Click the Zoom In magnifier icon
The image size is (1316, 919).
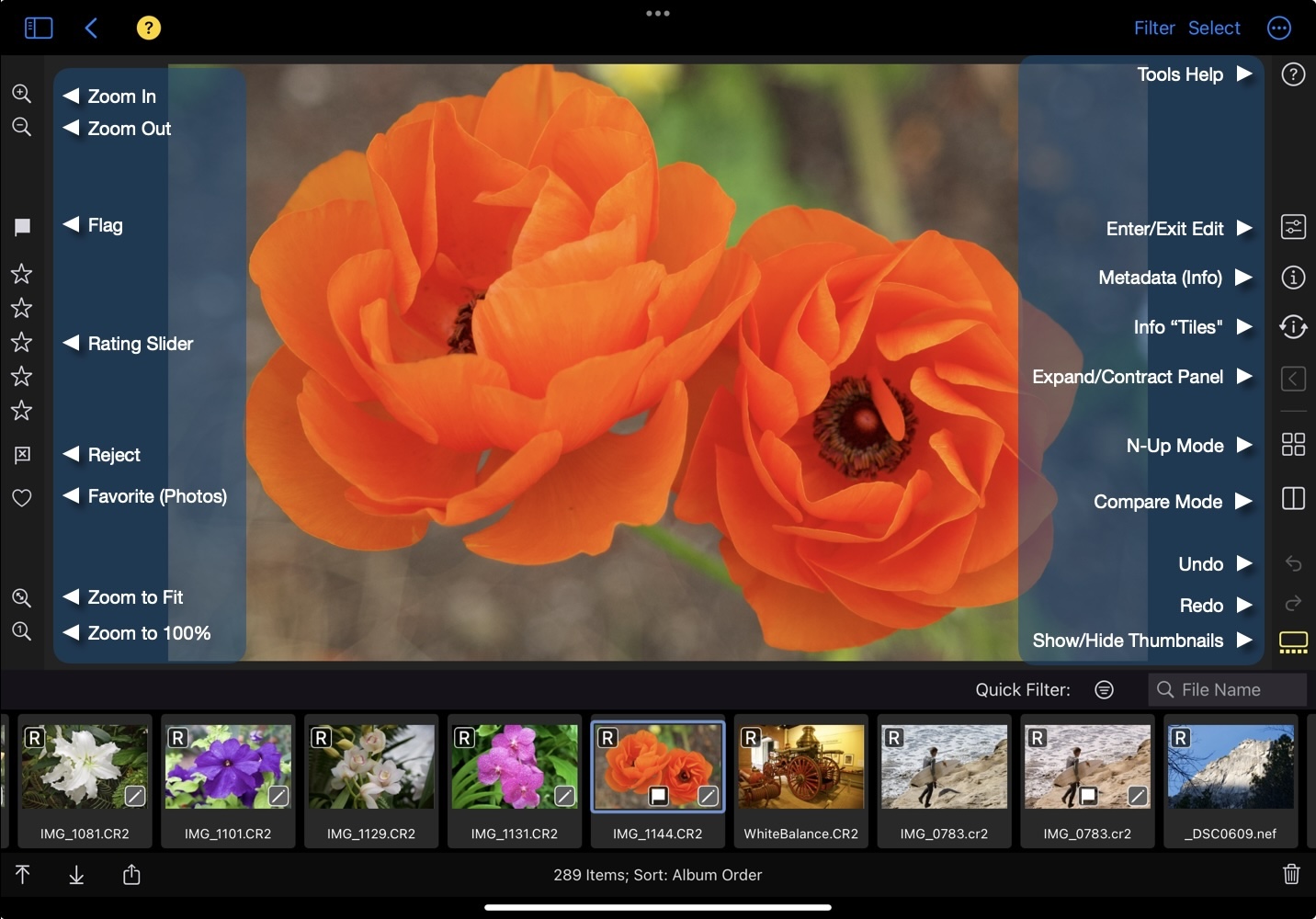click(x=21, y=94)
